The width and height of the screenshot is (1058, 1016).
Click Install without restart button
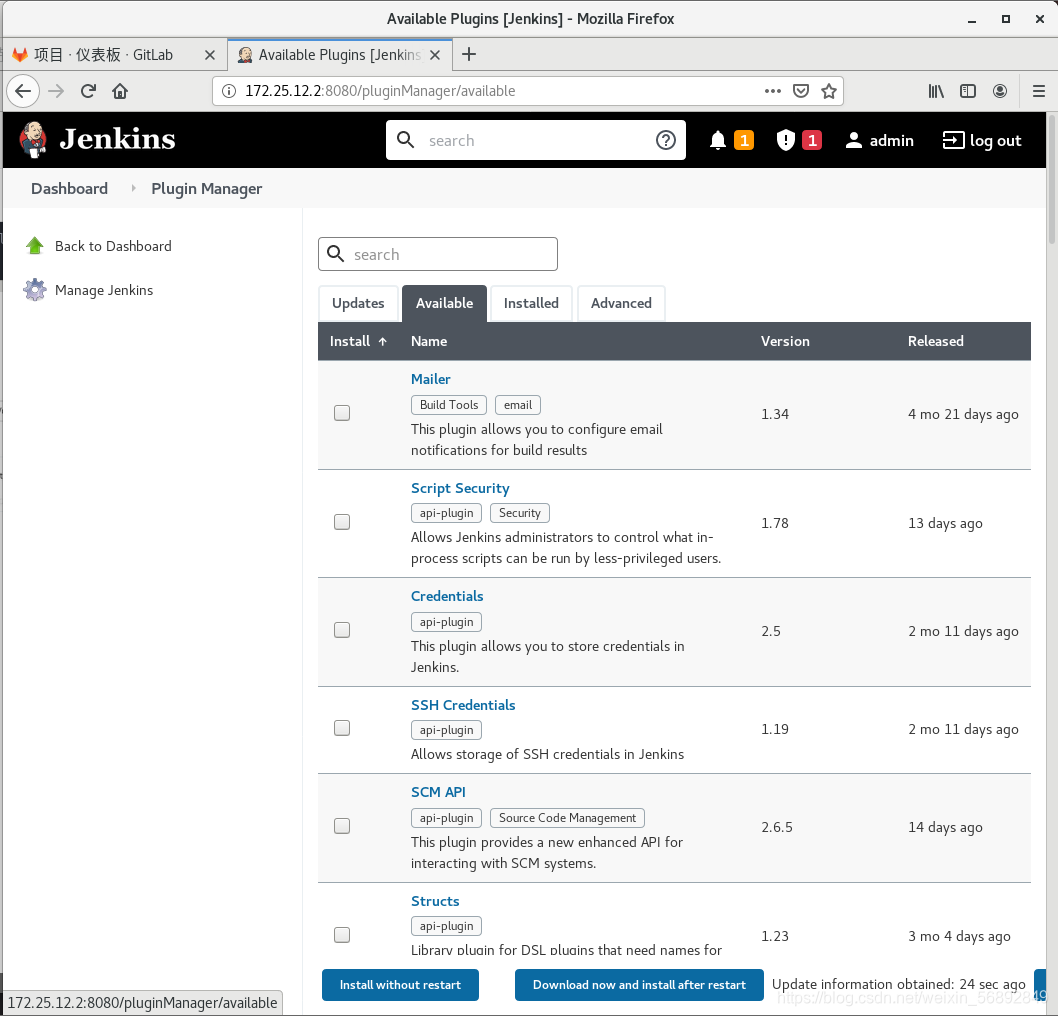pyautogui.click(x=400, y=985)
